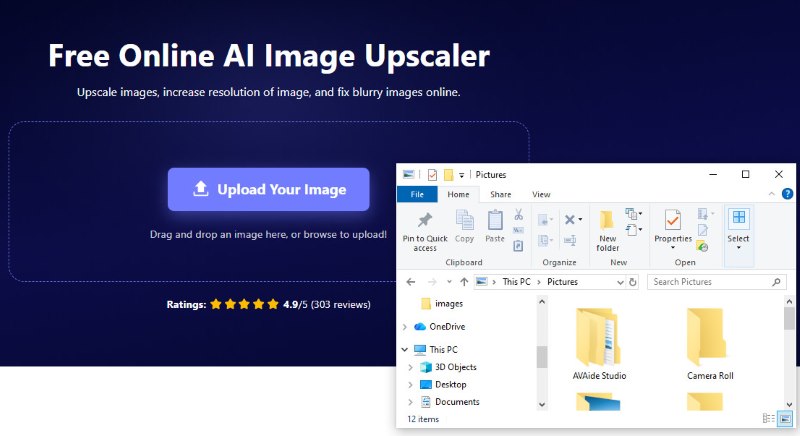Click the red X Delete icon
Viewport: 800px width, 436px height.
(x=570, y=220)
